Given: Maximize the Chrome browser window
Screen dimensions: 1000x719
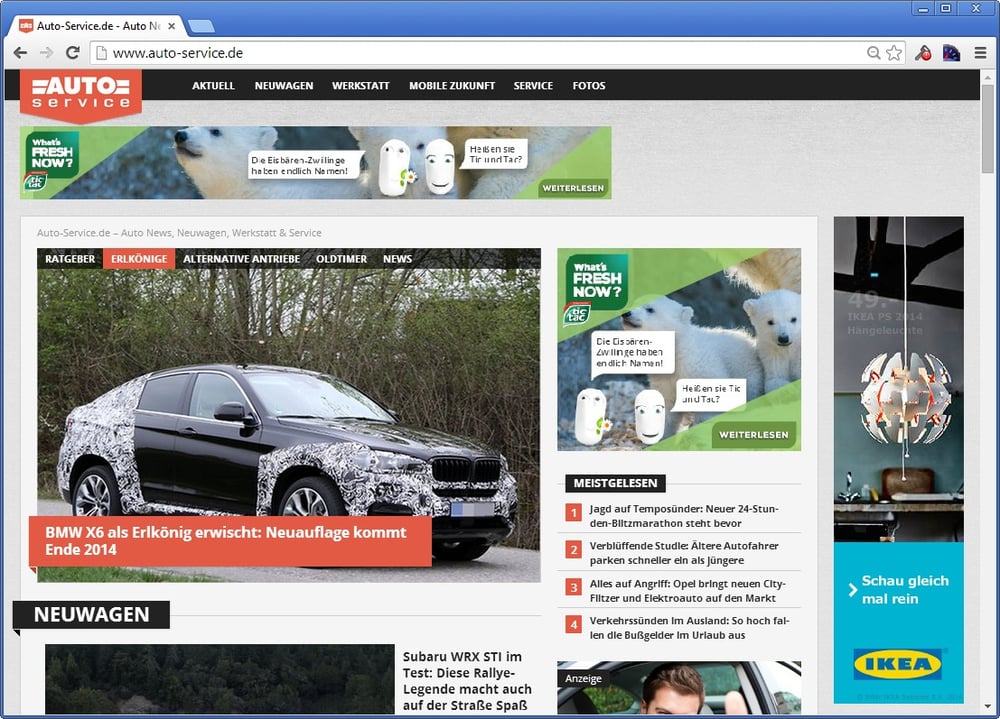Looking at the screenshot, I should (946, 8).
